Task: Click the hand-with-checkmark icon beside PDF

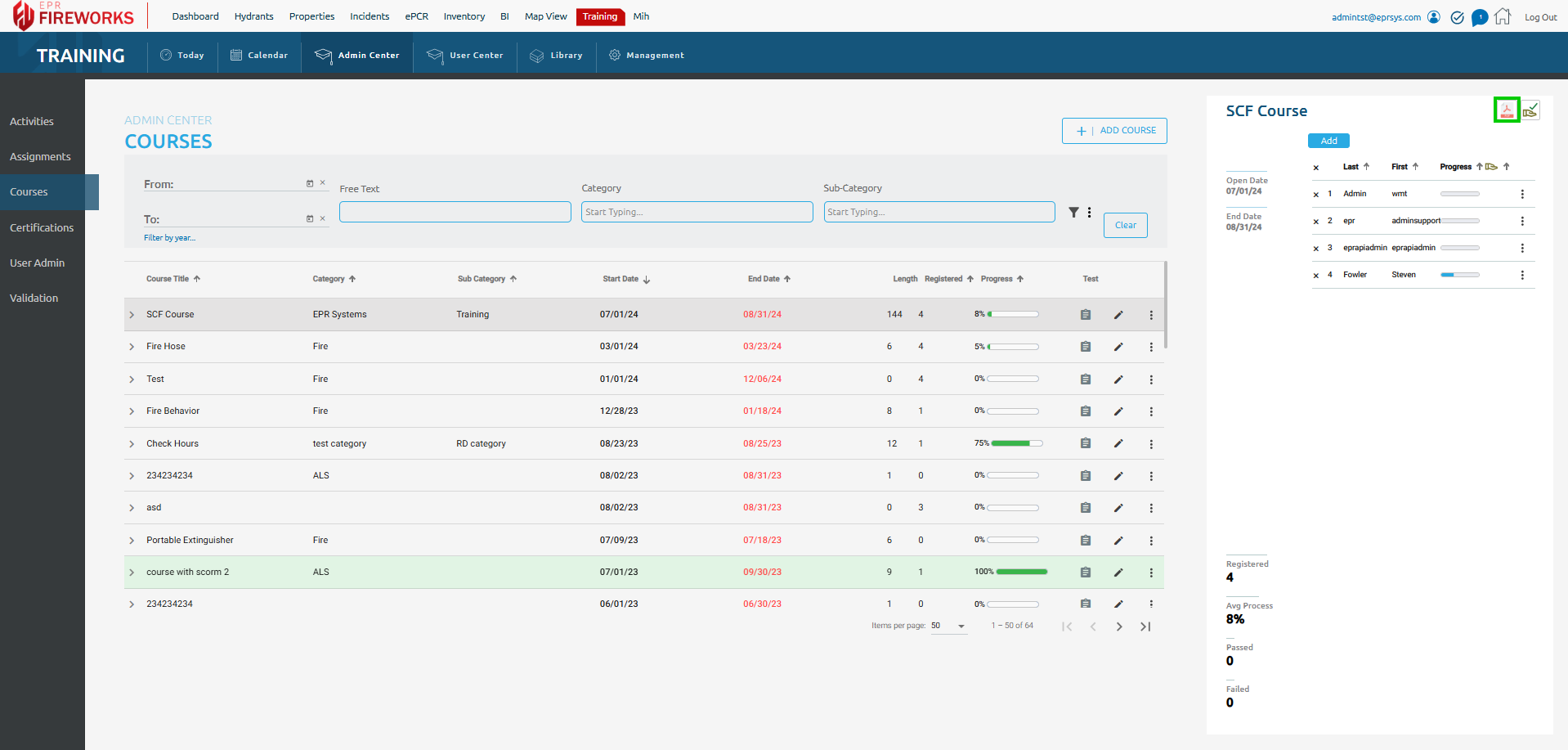Action: [1530, 110]
